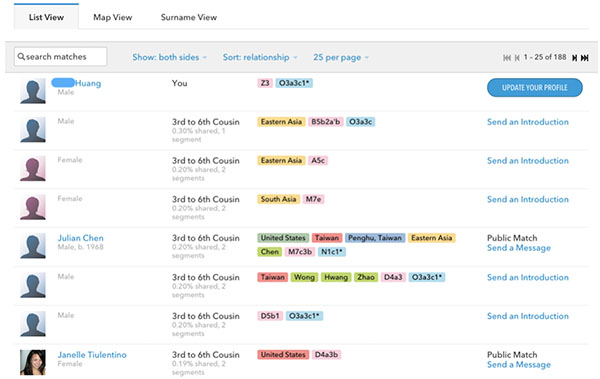The height and width of the screenshot is (379, 600).
Task: Click the red Taiwan tag in Julian Chen's row
Action: (x=327, y=238)
